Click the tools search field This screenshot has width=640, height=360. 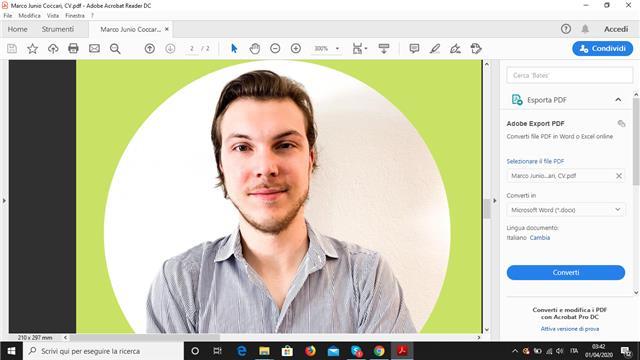tap(569, 76)
